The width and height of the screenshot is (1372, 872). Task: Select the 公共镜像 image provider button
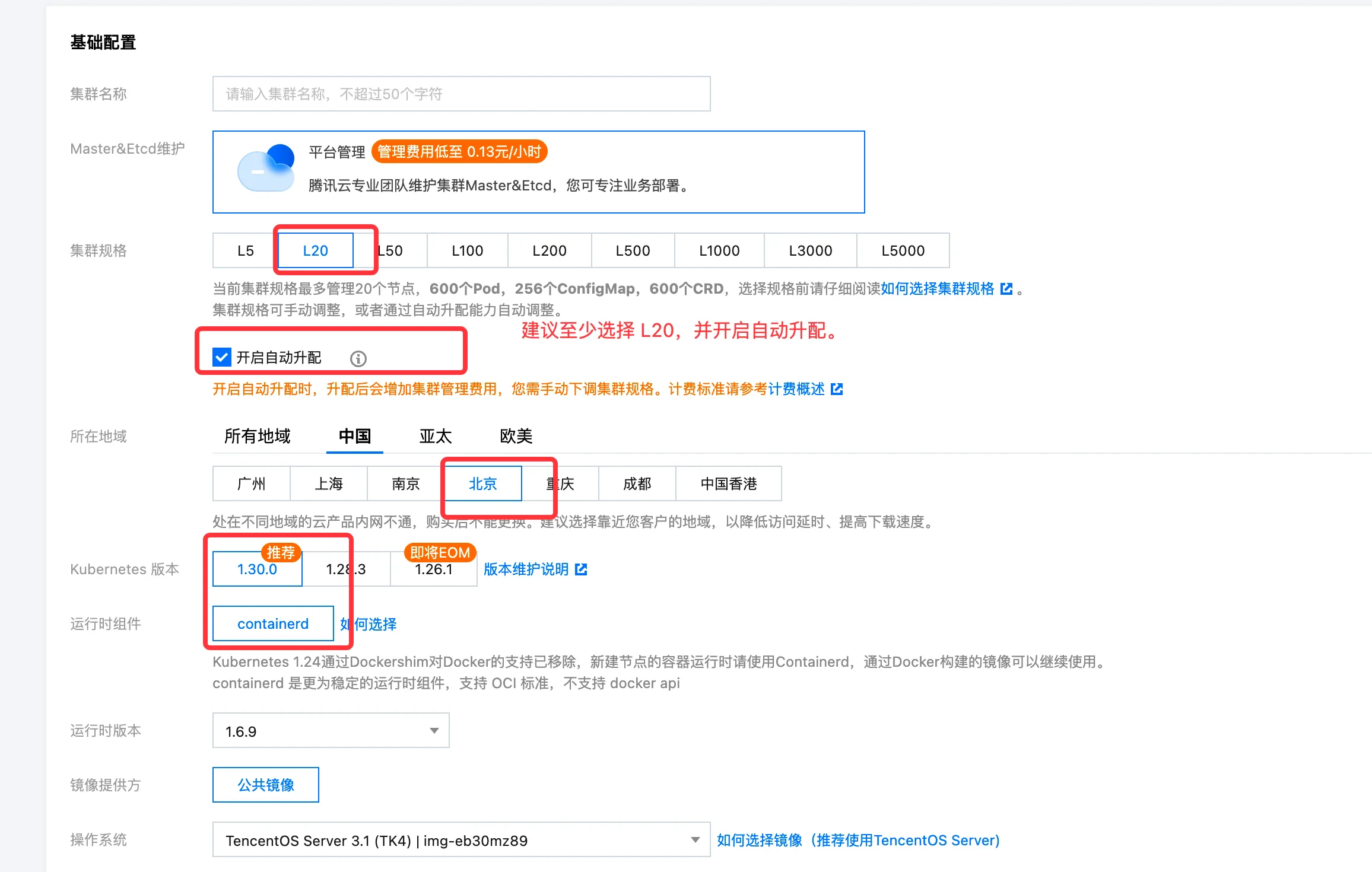pos(265,785)
